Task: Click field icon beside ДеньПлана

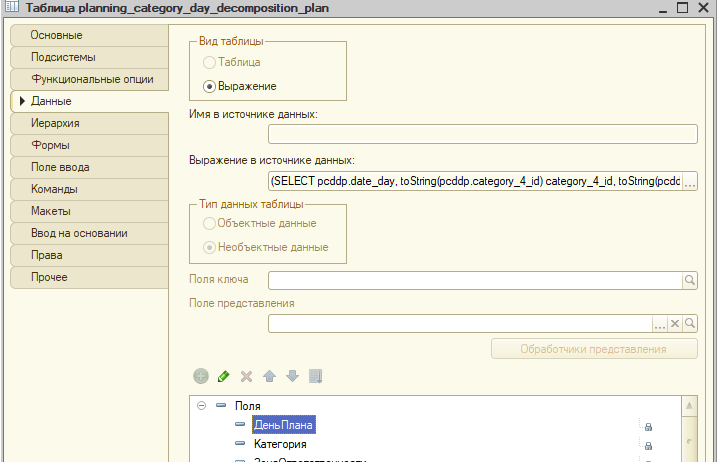Action: 240,424
